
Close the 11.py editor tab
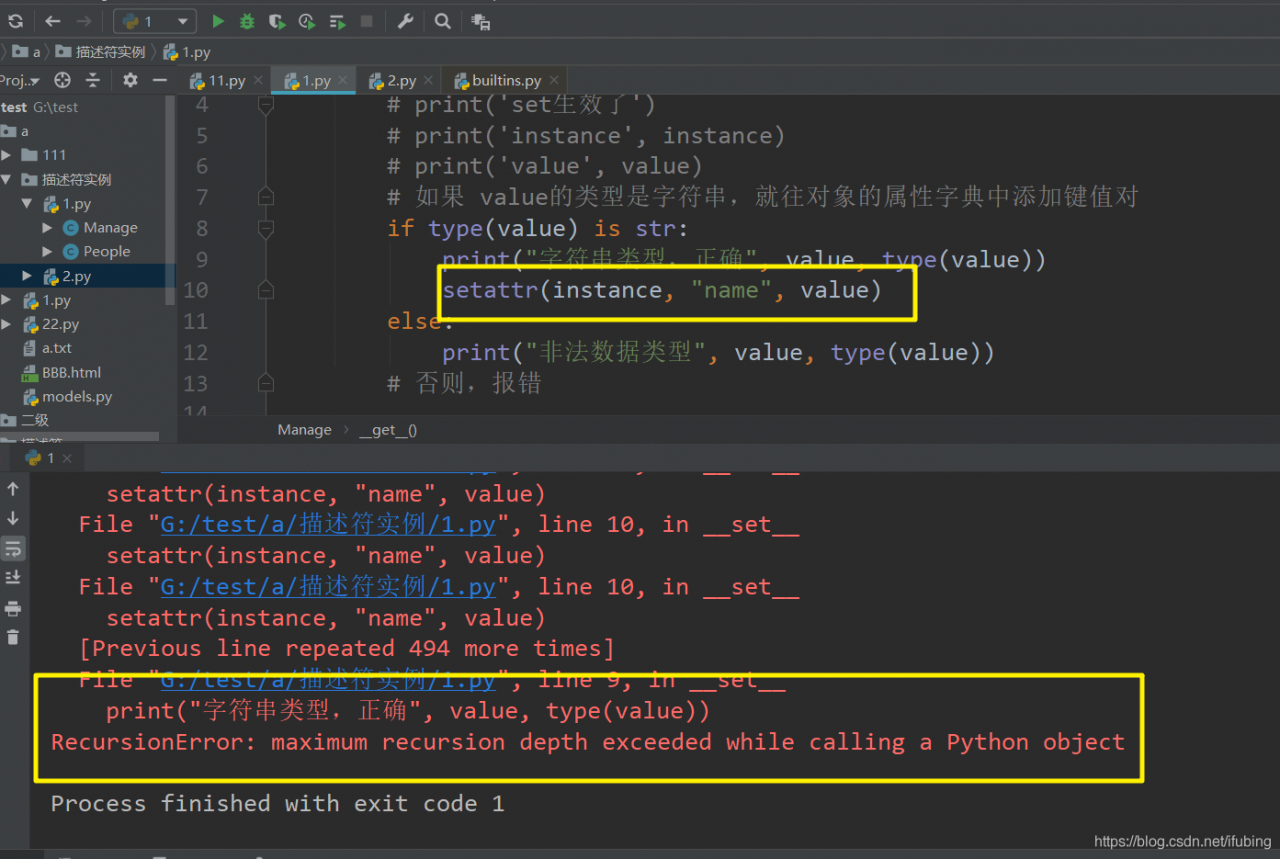(x=258, y=81)
